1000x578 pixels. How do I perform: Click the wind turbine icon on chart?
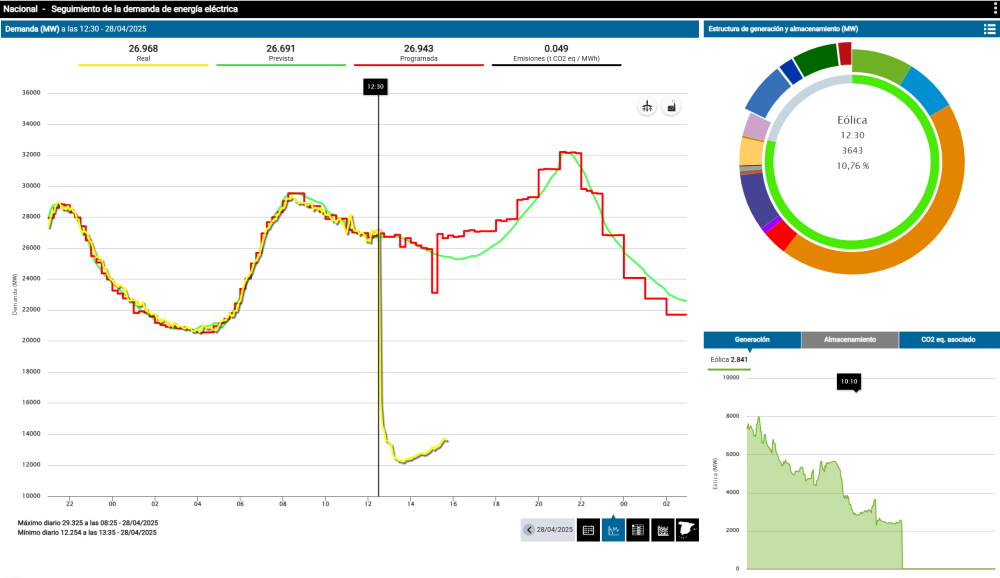point(647,107)
